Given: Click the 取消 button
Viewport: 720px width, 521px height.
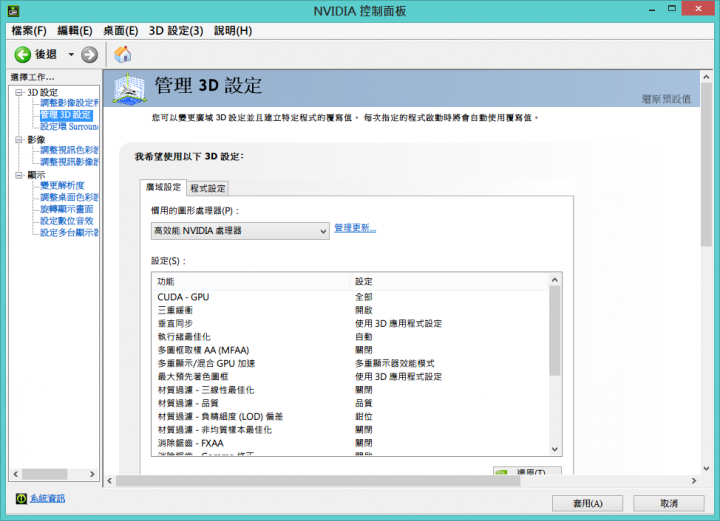Looking at the screenshot, I should pos(669,504).
